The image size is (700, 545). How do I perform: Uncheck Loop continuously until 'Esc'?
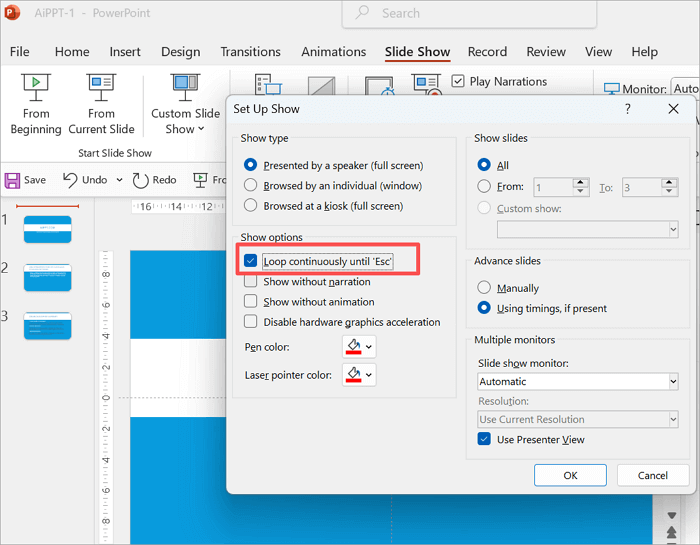click(250, 261)
